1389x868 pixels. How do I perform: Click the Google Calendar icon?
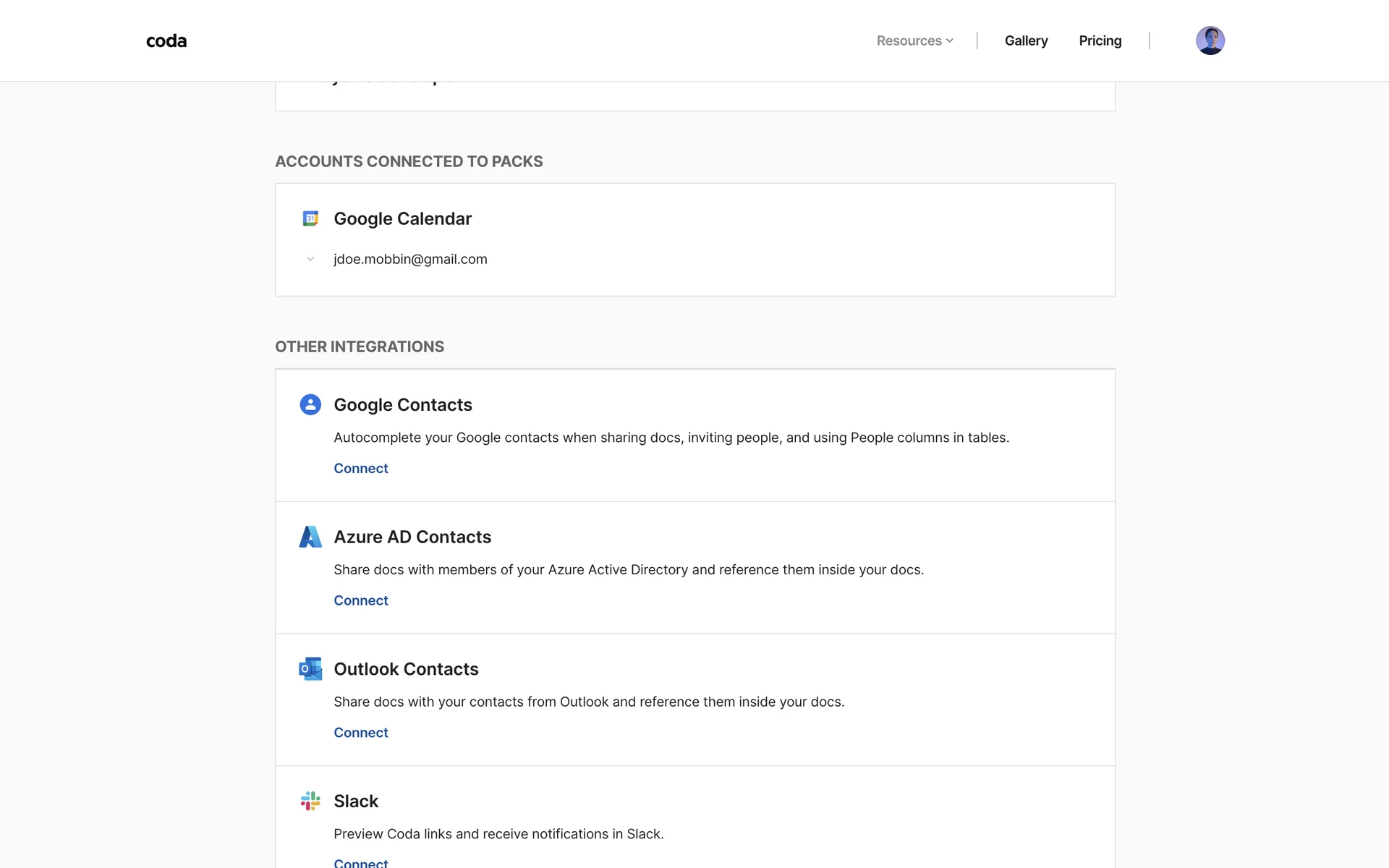310,218
